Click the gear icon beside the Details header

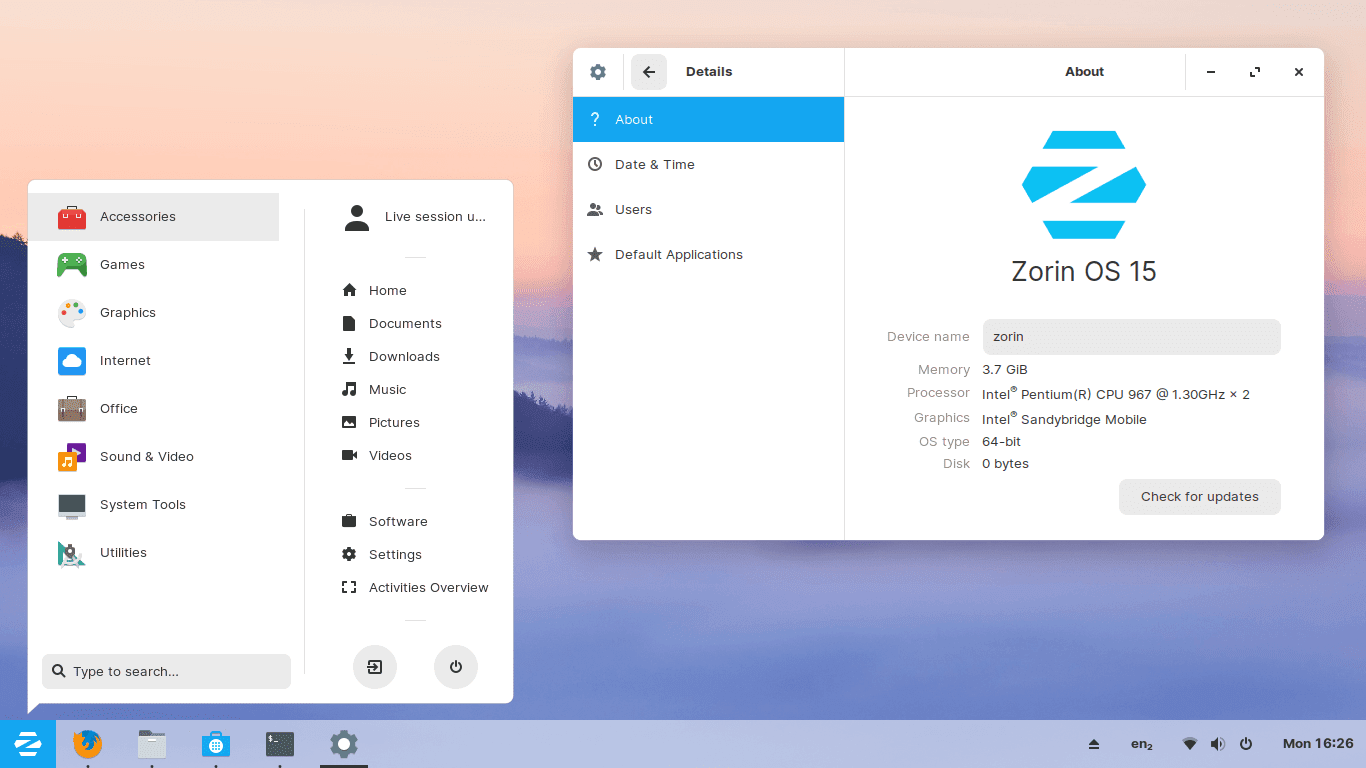[x=597, y=71]
